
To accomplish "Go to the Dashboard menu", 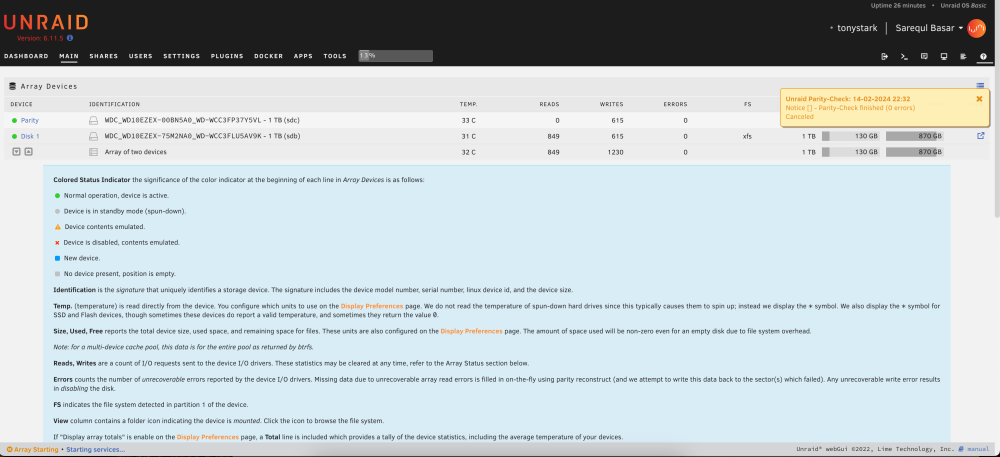I will (26, 56).
